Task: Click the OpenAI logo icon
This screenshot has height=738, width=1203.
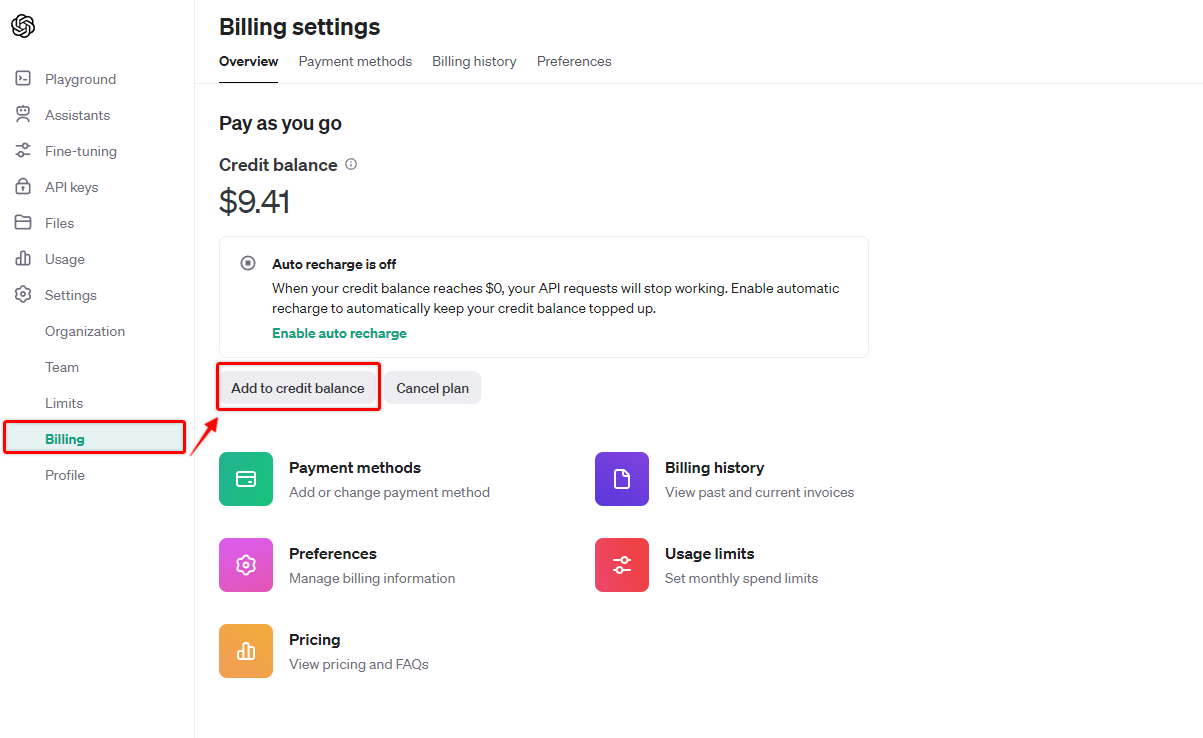Action: 23,27
